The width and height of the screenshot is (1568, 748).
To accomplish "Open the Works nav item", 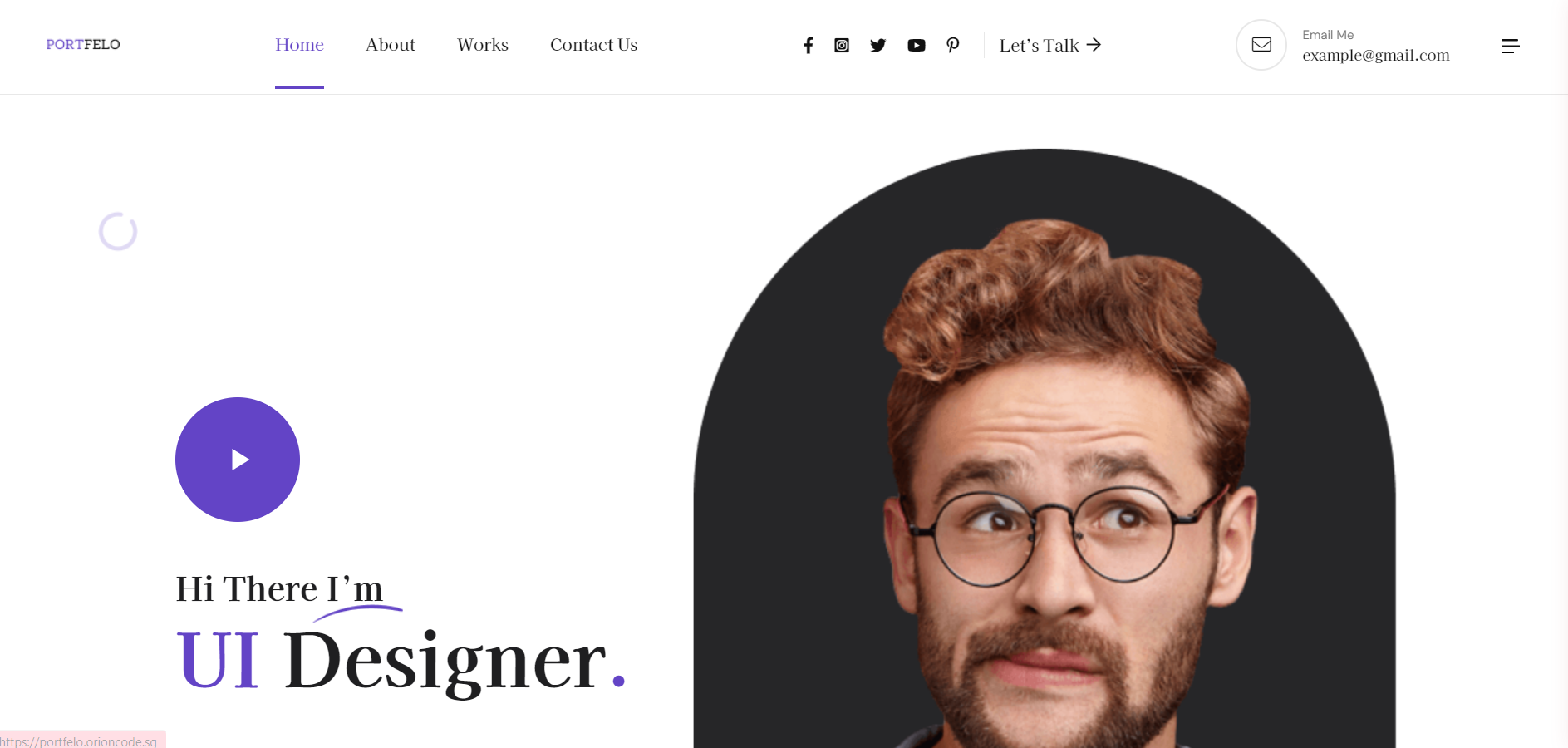I will click(x=483, y=45).
